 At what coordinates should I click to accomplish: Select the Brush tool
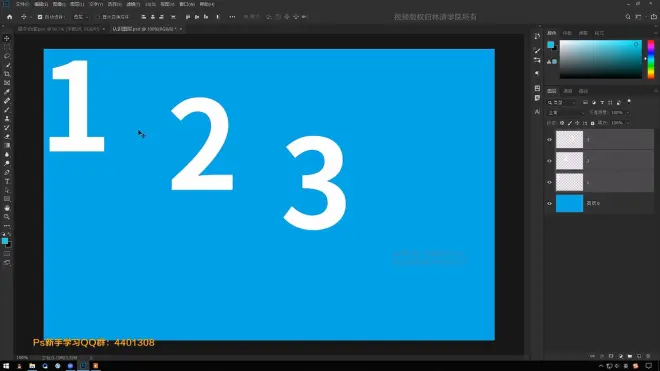(x=7, y=110)
